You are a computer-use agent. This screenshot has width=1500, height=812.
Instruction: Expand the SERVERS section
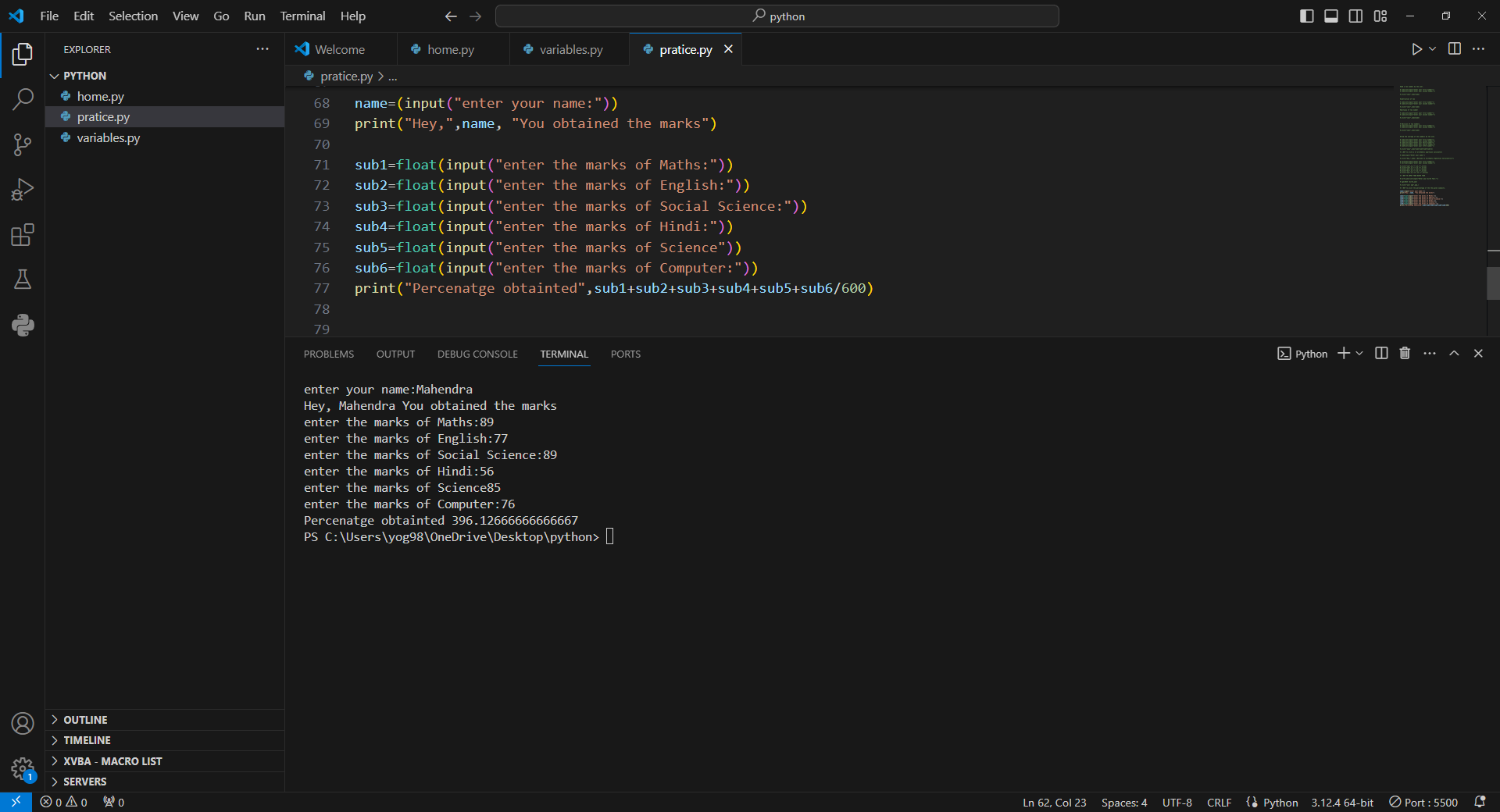(x=165, y=782)
